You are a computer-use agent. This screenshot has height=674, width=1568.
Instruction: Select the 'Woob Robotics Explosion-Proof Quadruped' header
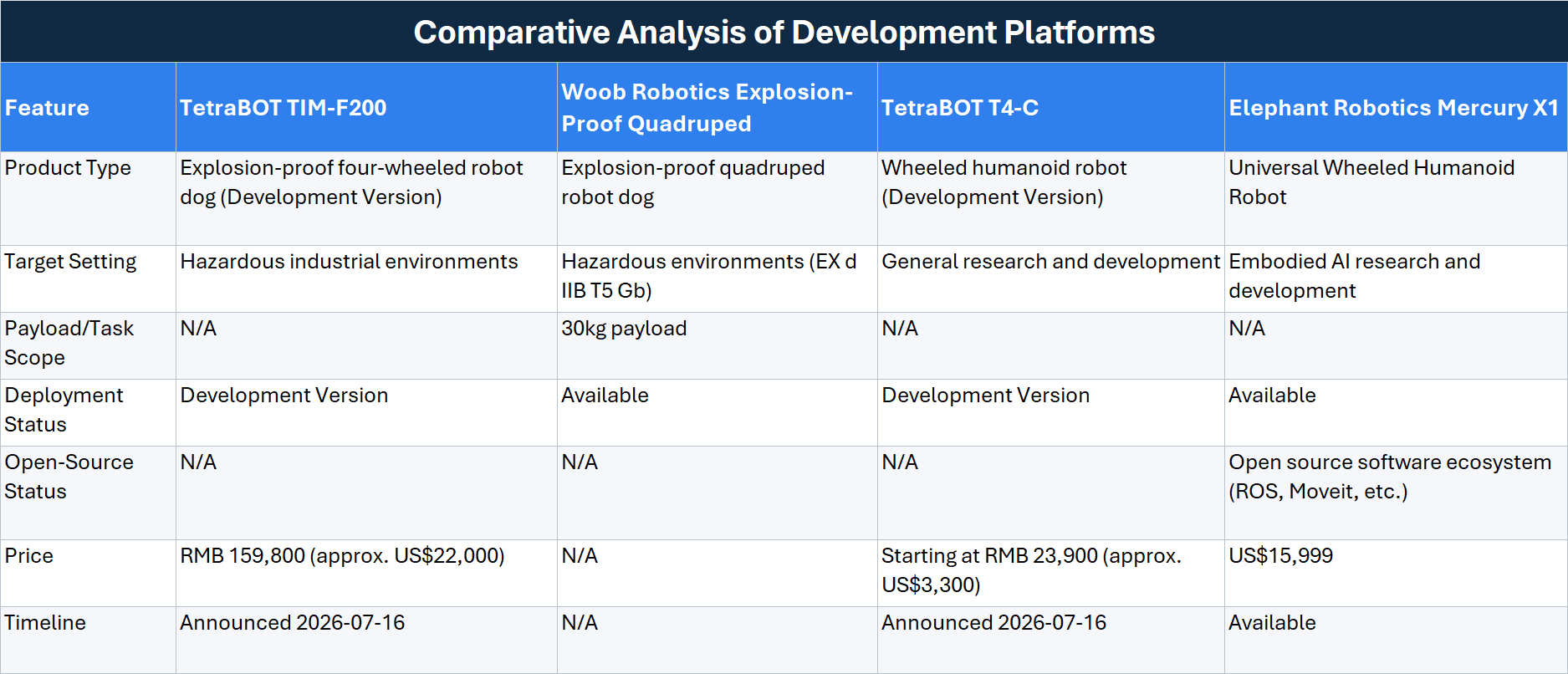(717, 107)
